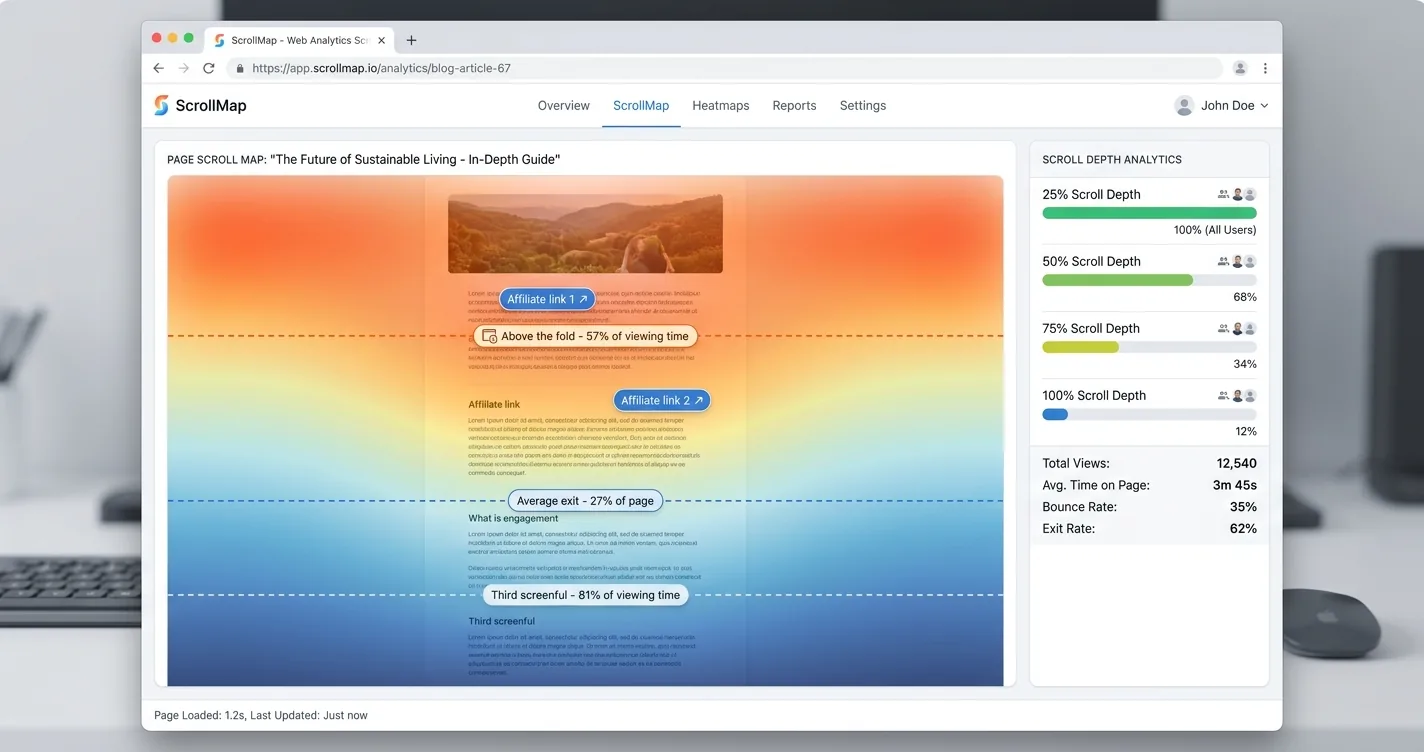Click the '100% (All Users)' text
The width and height of the screenshot is (1424, 752).
pyautogui.click(x=1215, y=230)
